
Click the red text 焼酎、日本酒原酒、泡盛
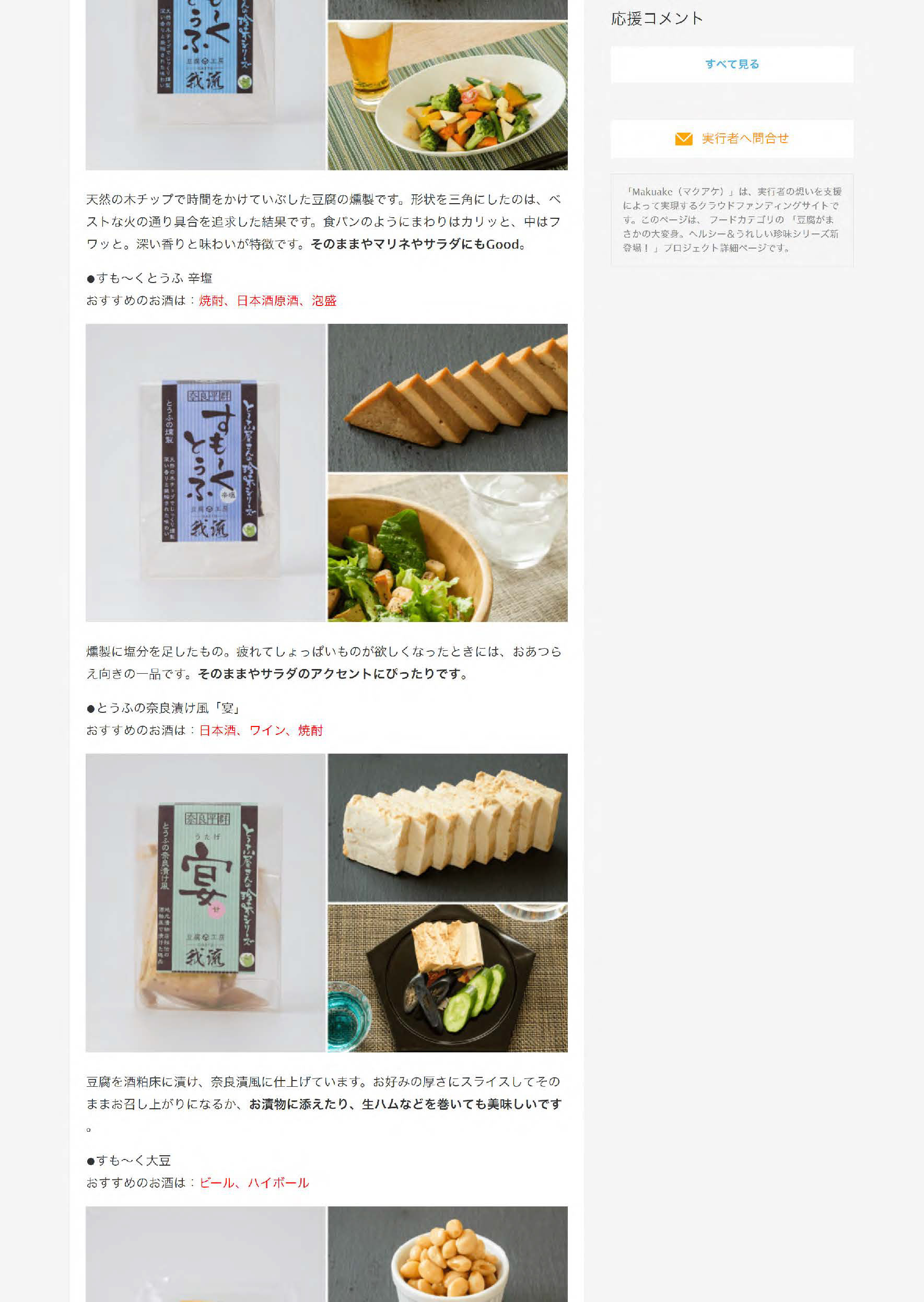click(267, 300)
